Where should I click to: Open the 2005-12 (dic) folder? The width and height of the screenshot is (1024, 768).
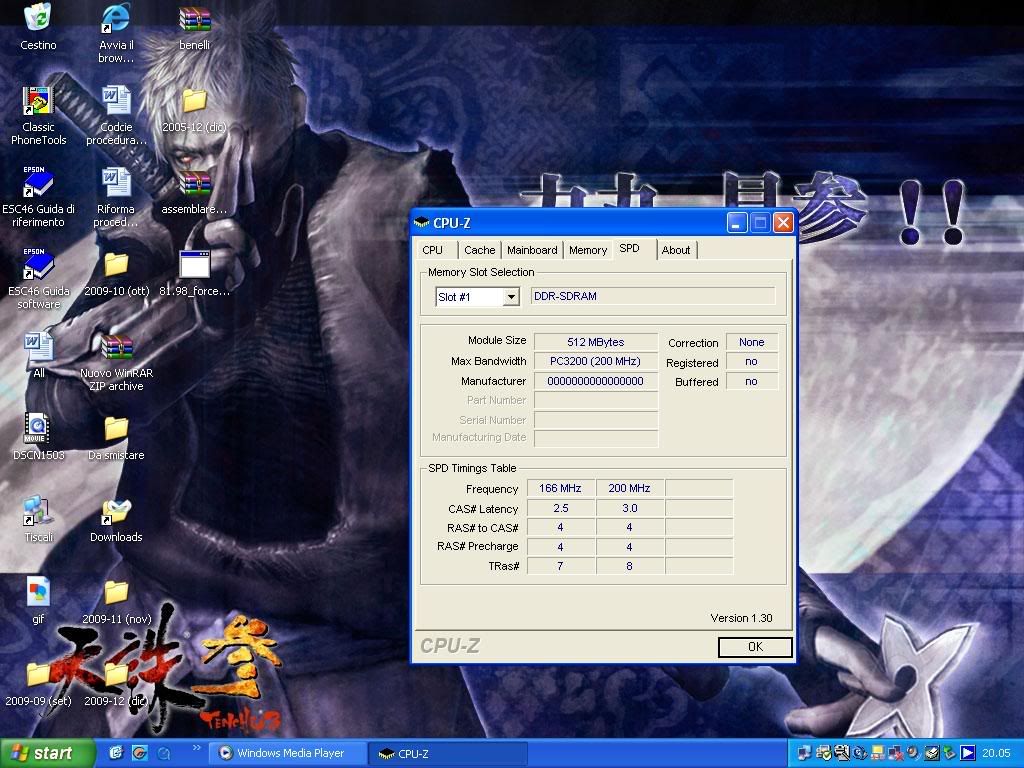[195, 101]
